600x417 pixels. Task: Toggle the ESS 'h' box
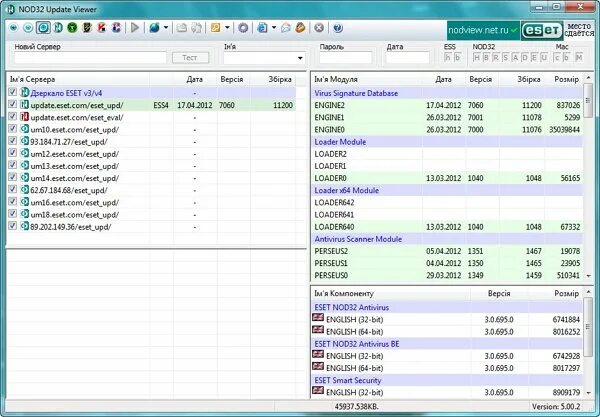[x=447, y=57]
